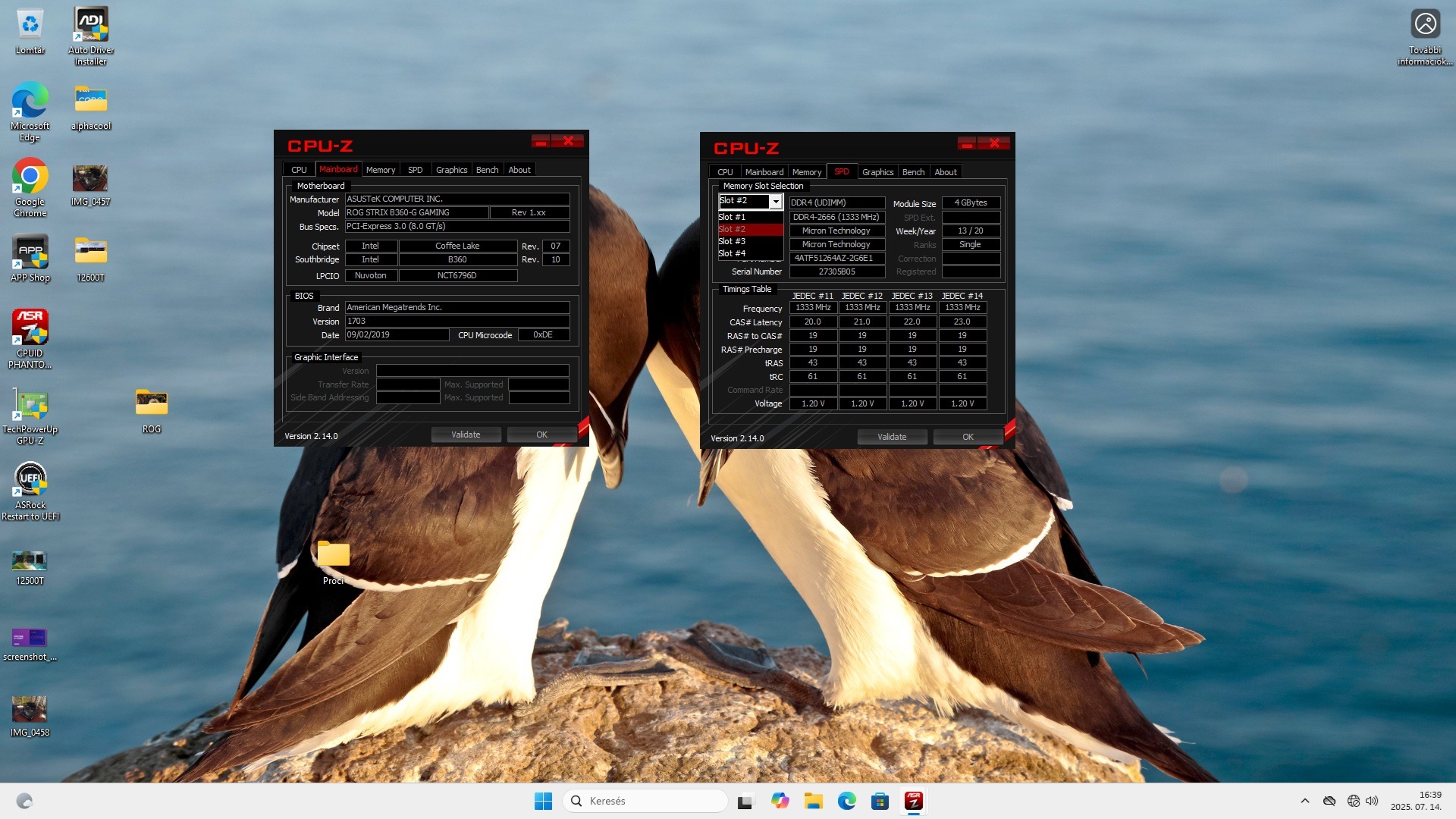Image resolution: width=1456 pixels, height=819 pixels.
Task: Open CPUID PHANTOM desktop shortcut
Action: [30, 329]
